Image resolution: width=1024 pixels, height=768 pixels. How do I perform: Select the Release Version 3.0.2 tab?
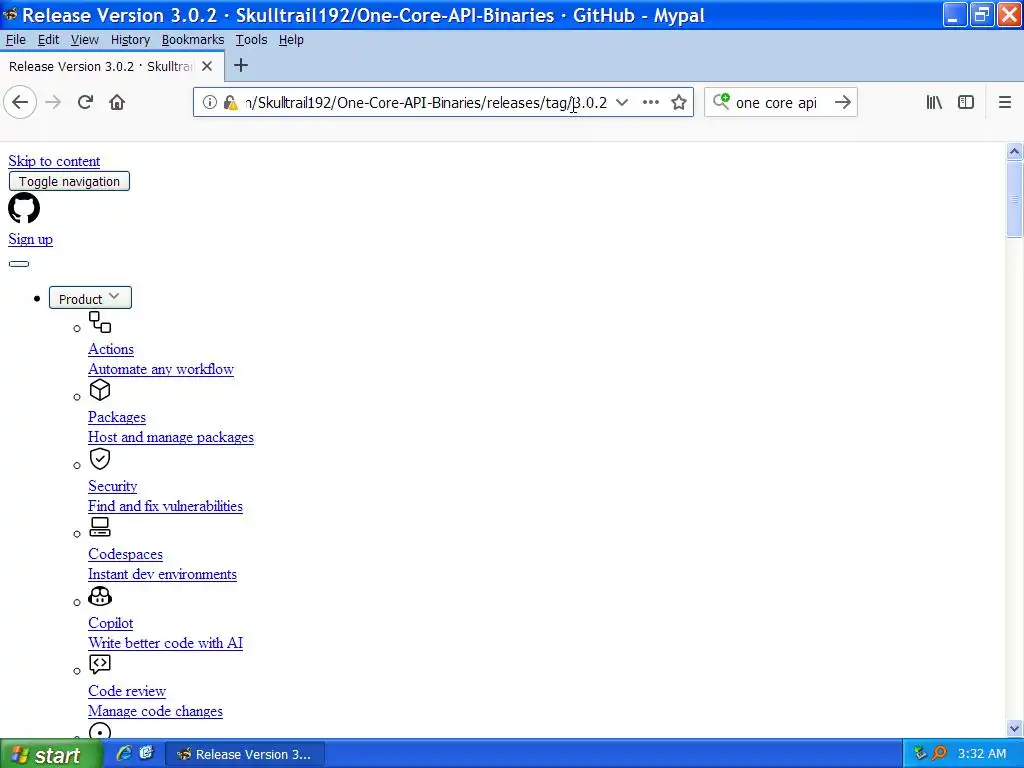[x=111, y=66]
